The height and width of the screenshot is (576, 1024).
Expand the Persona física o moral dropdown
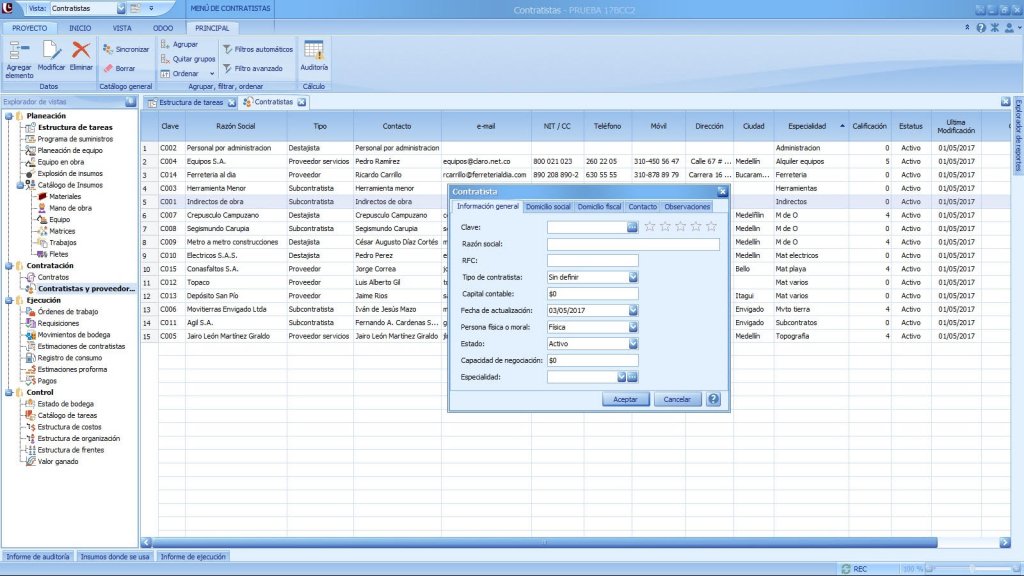(x=633, y=326)
